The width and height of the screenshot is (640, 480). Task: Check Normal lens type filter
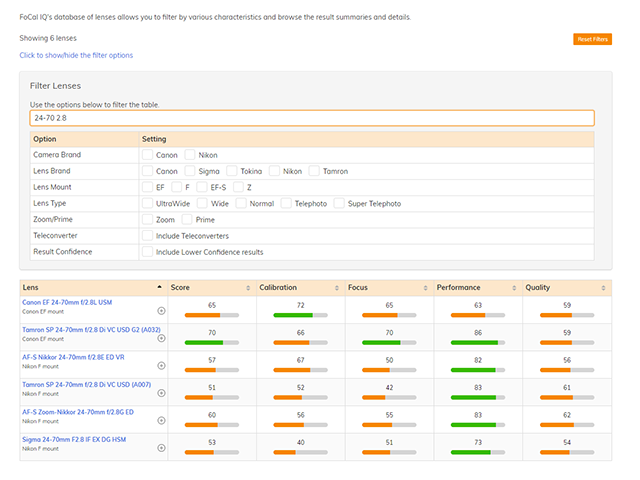click(241, 203)
